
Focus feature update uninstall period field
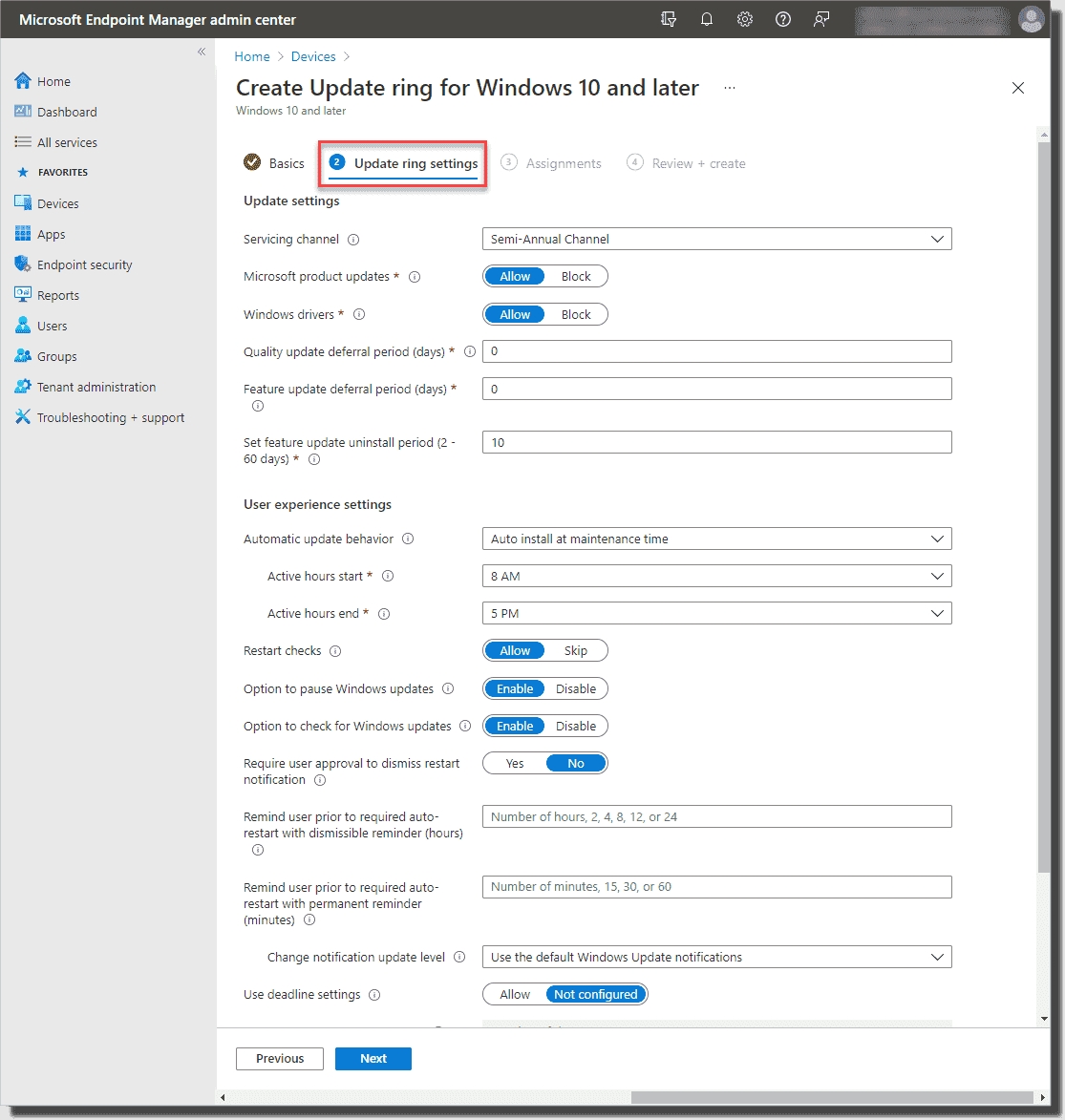[717, 442]
